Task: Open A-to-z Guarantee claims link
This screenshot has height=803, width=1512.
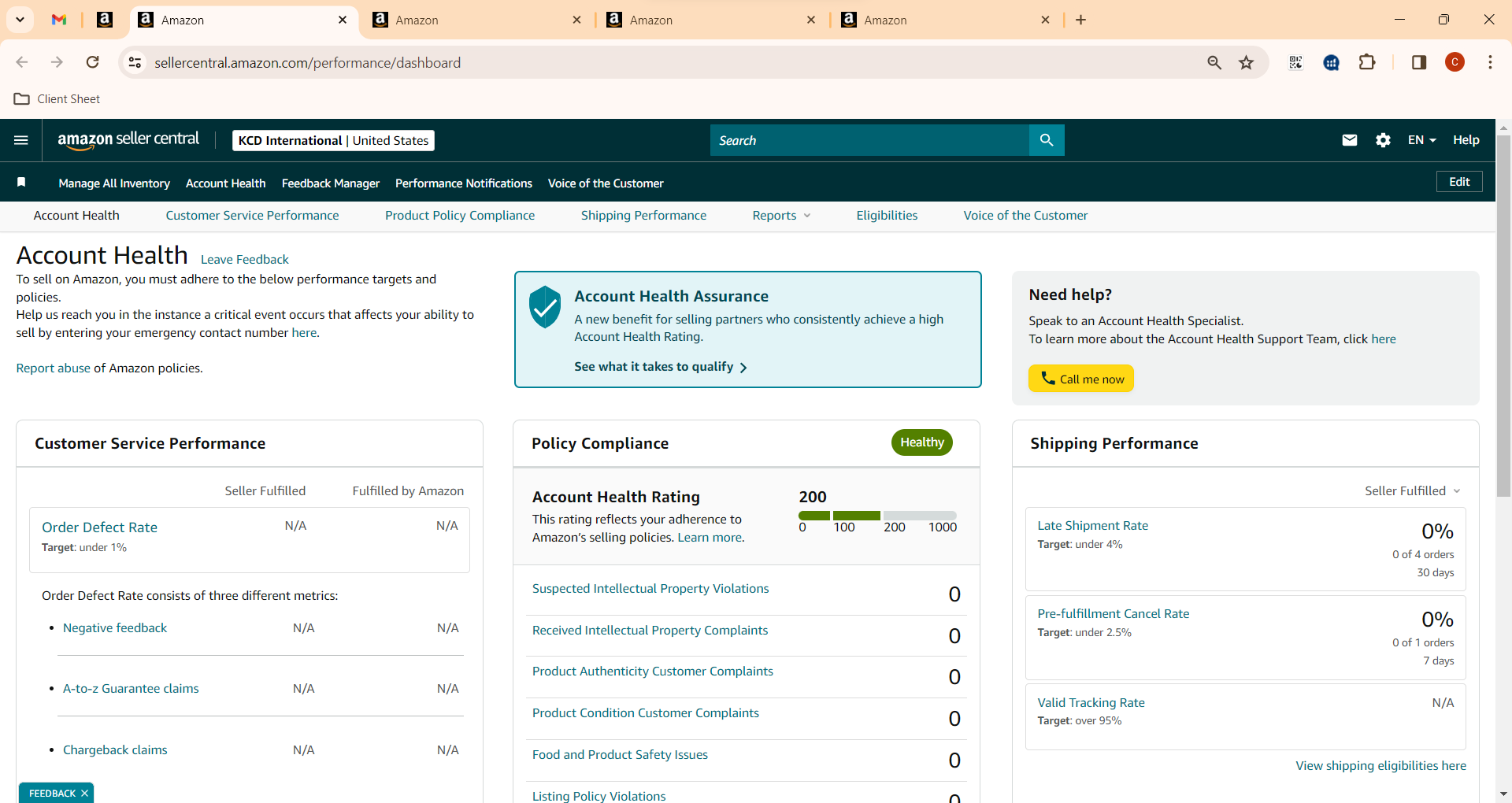Action: (131, 688)
